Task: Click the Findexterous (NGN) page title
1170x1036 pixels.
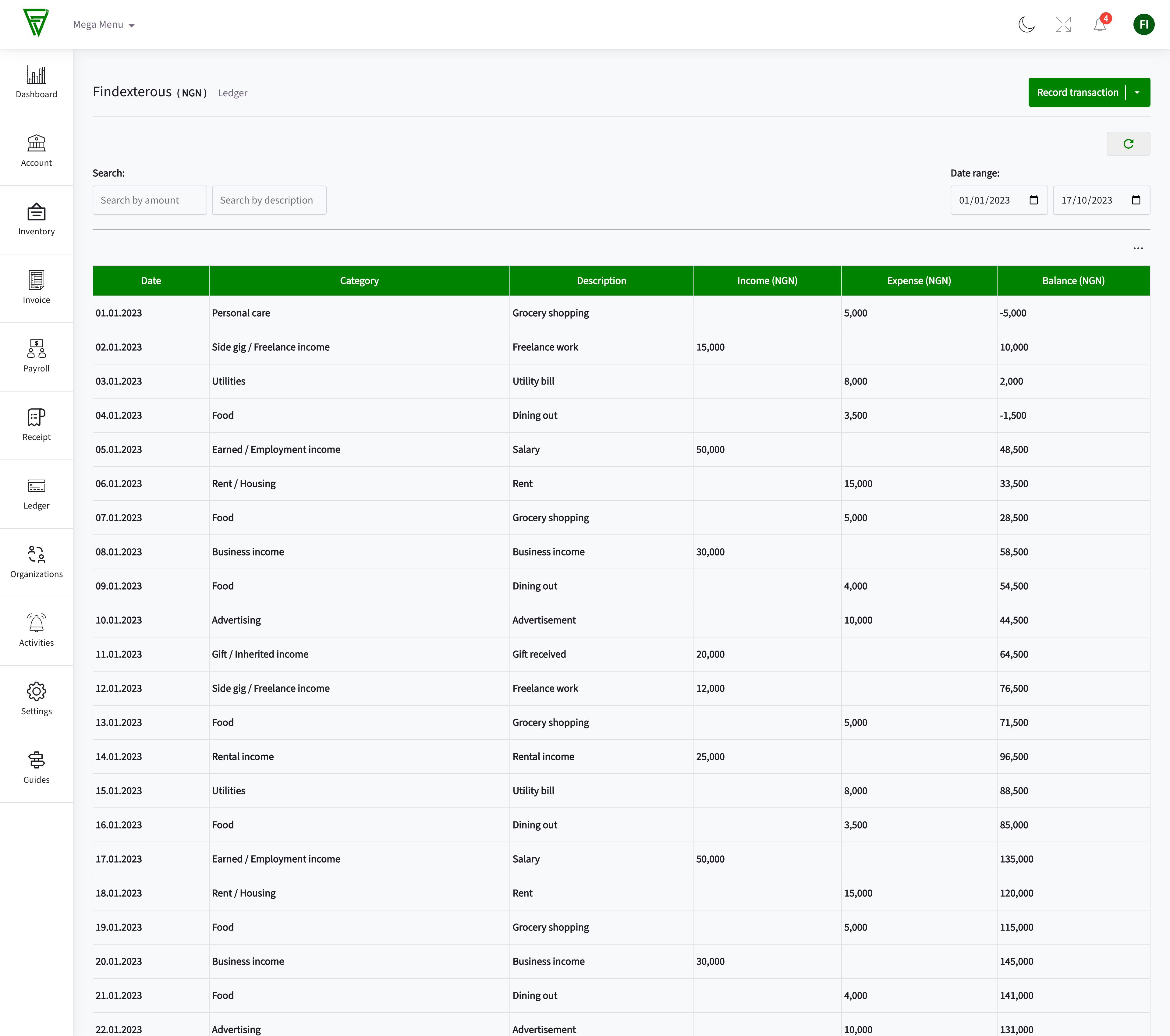Action: pyautogui.click(x=150, y=92)
